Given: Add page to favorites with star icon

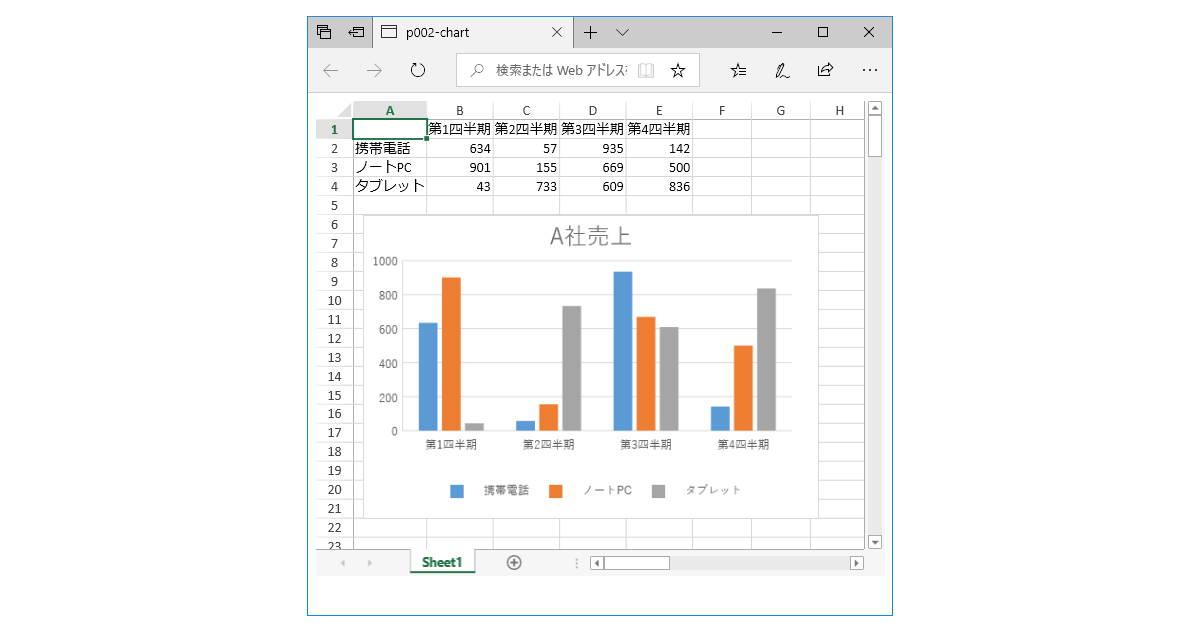Looking at the screenshot, I should tap(678, 70).
